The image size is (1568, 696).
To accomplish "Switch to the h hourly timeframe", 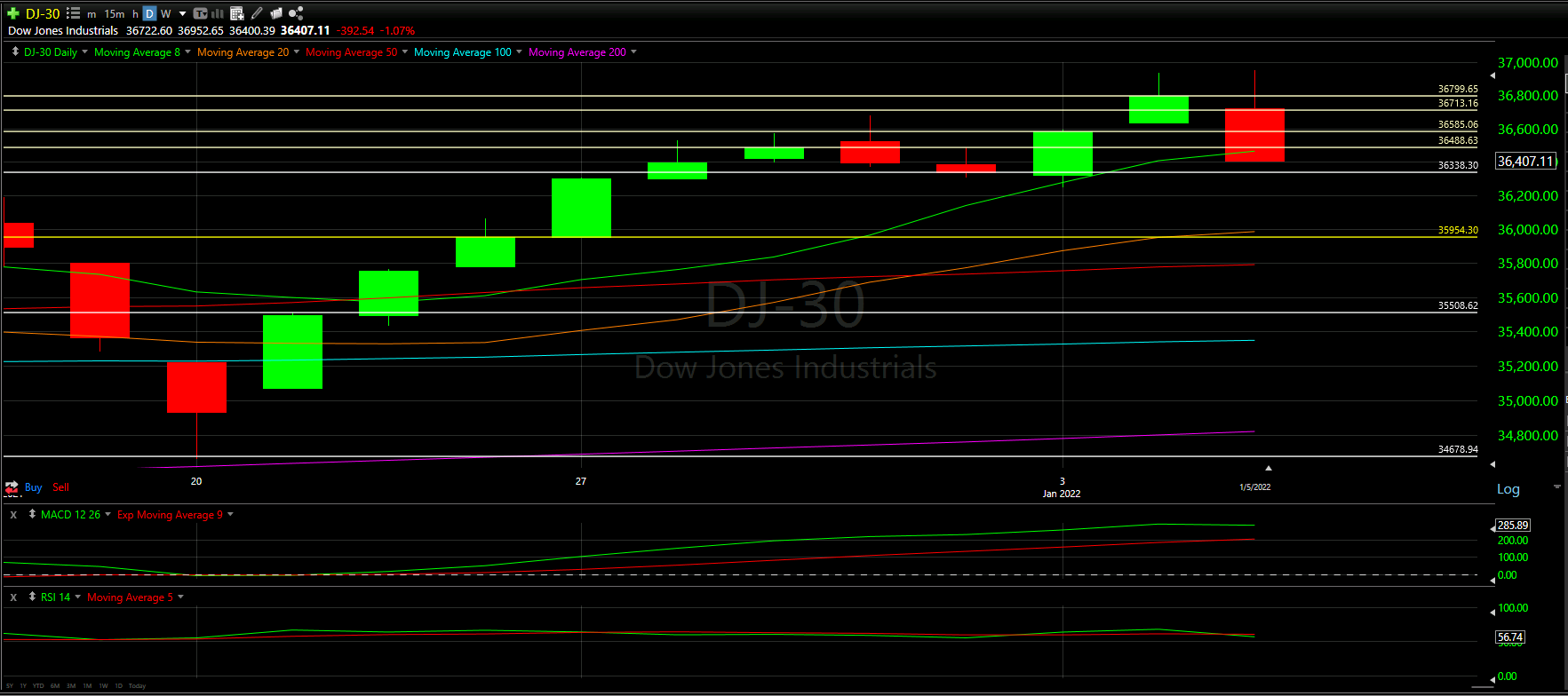I will click(x=135, y=14).
